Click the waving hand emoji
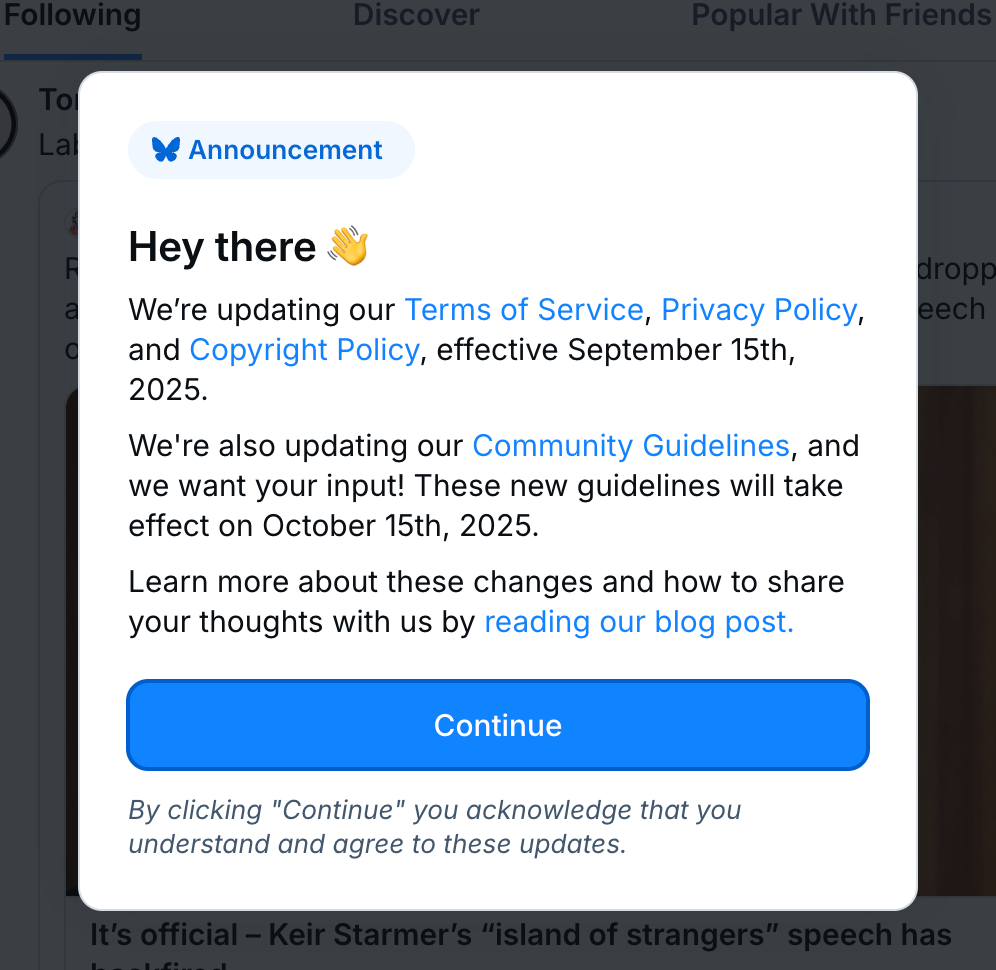This screenshot has width=996, height=970. tap(348, 247)
